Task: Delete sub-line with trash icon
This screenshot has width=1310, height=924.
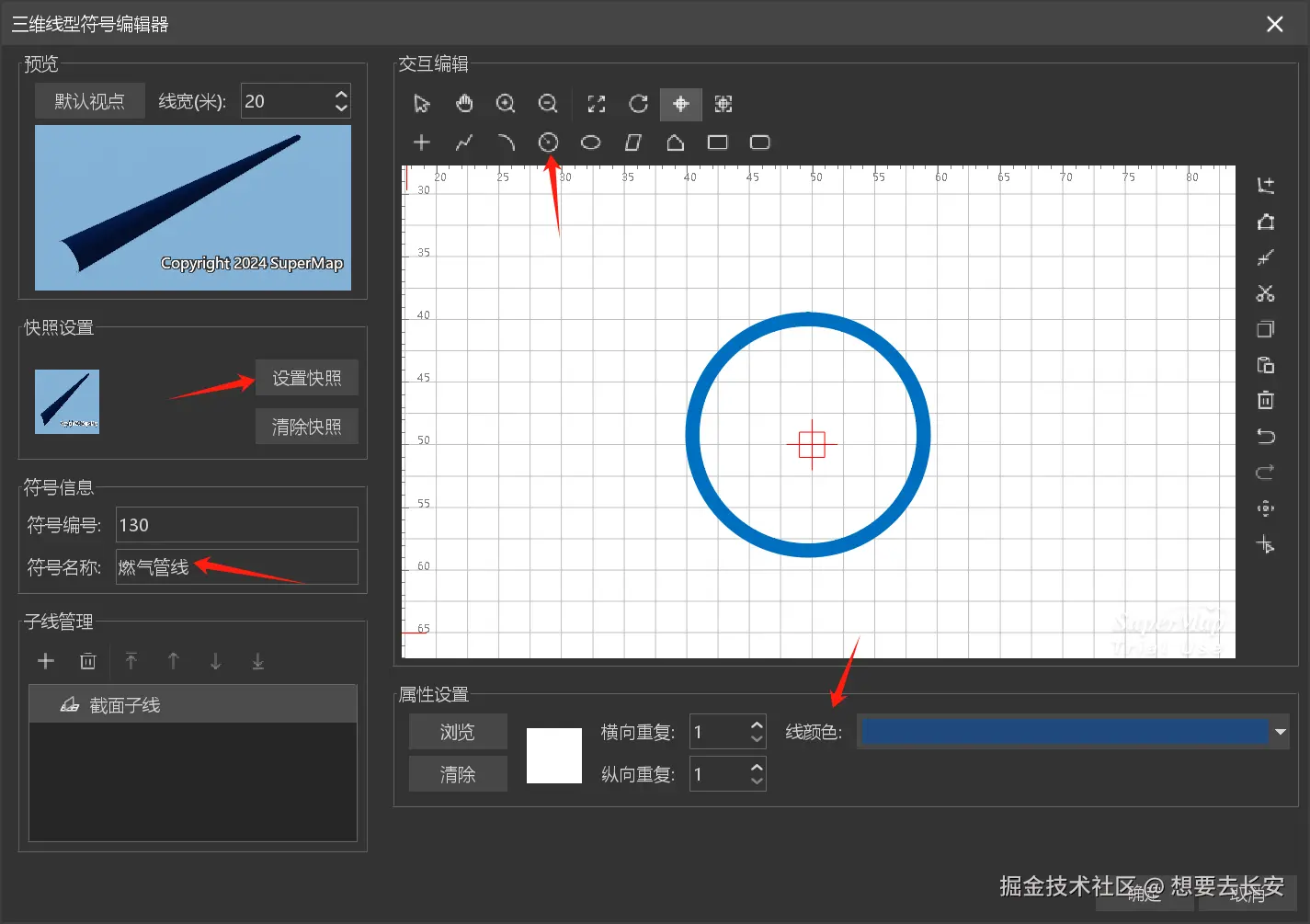Action: point(88,661)
